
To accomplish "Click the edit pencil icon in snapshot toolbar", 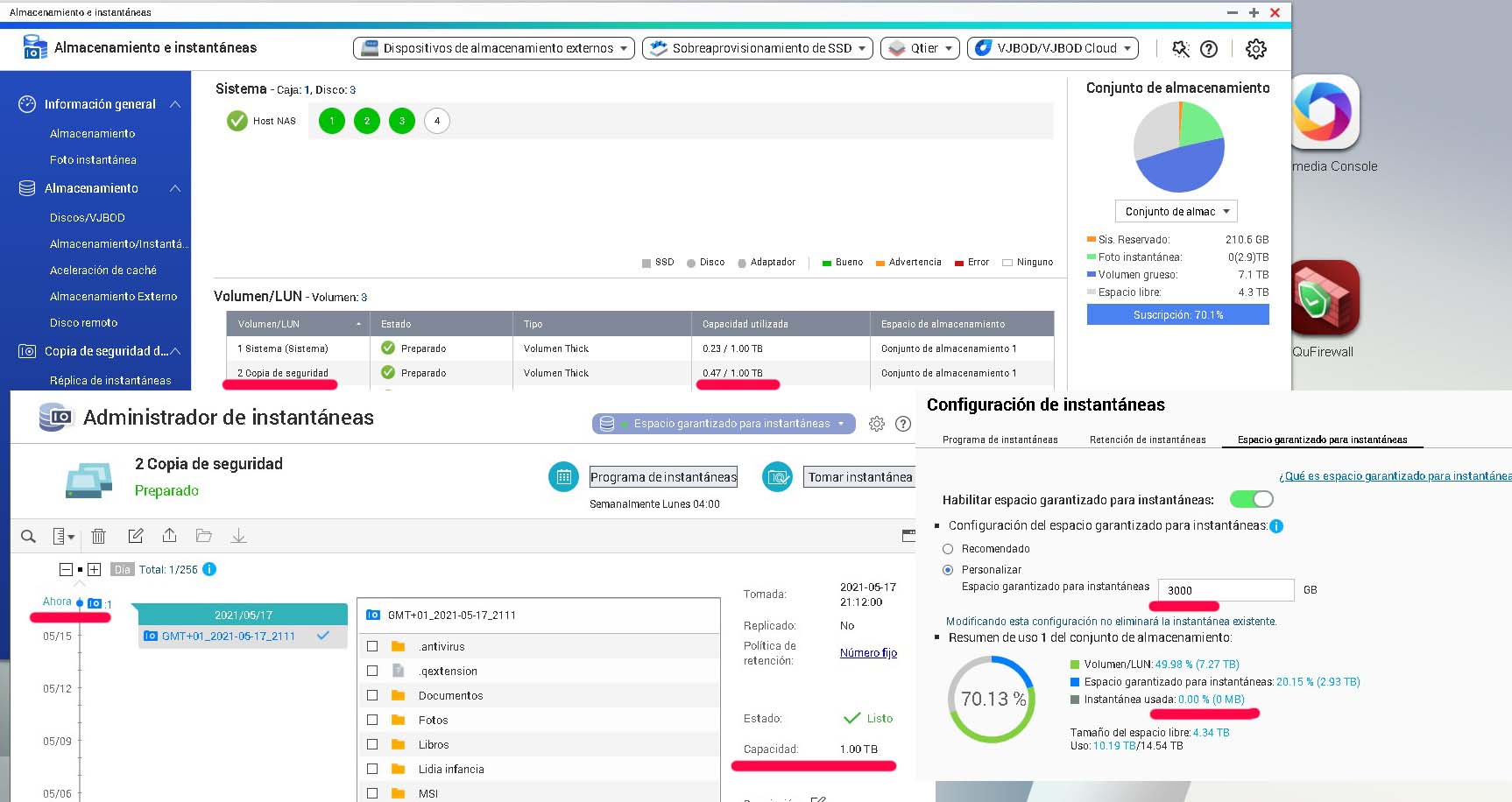I will (x=135, y=536).
